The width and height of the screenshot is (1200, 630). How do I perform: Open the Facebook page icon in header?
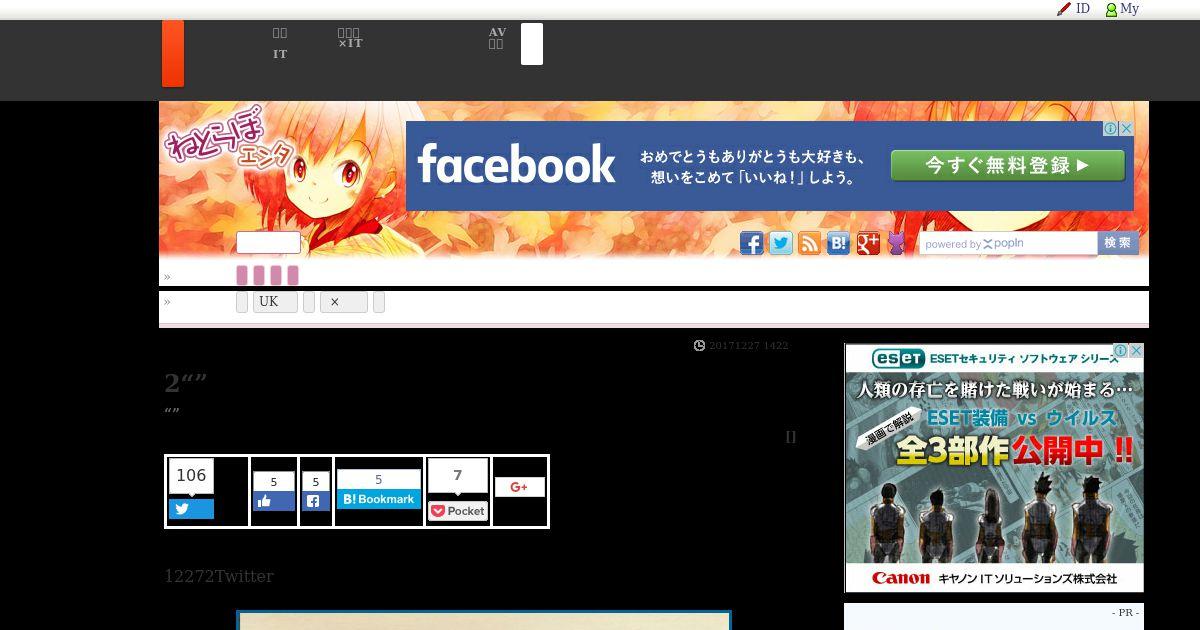click(751, 243)
